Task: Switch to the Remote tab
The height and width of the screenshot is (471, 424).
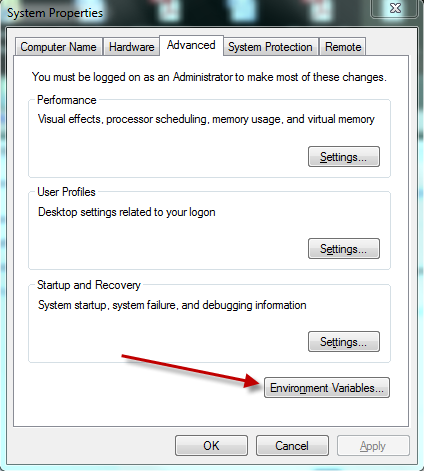Action: (343, 47)
